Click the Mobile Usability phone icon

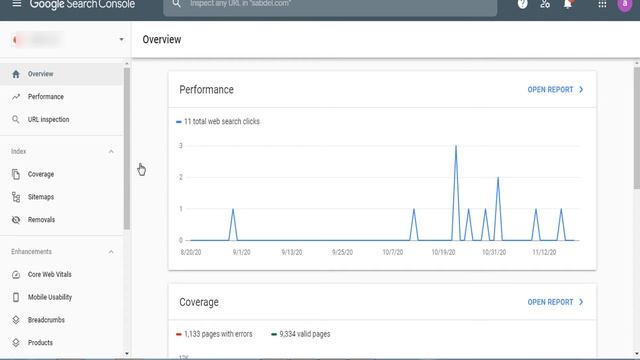[x=16, y=297]
